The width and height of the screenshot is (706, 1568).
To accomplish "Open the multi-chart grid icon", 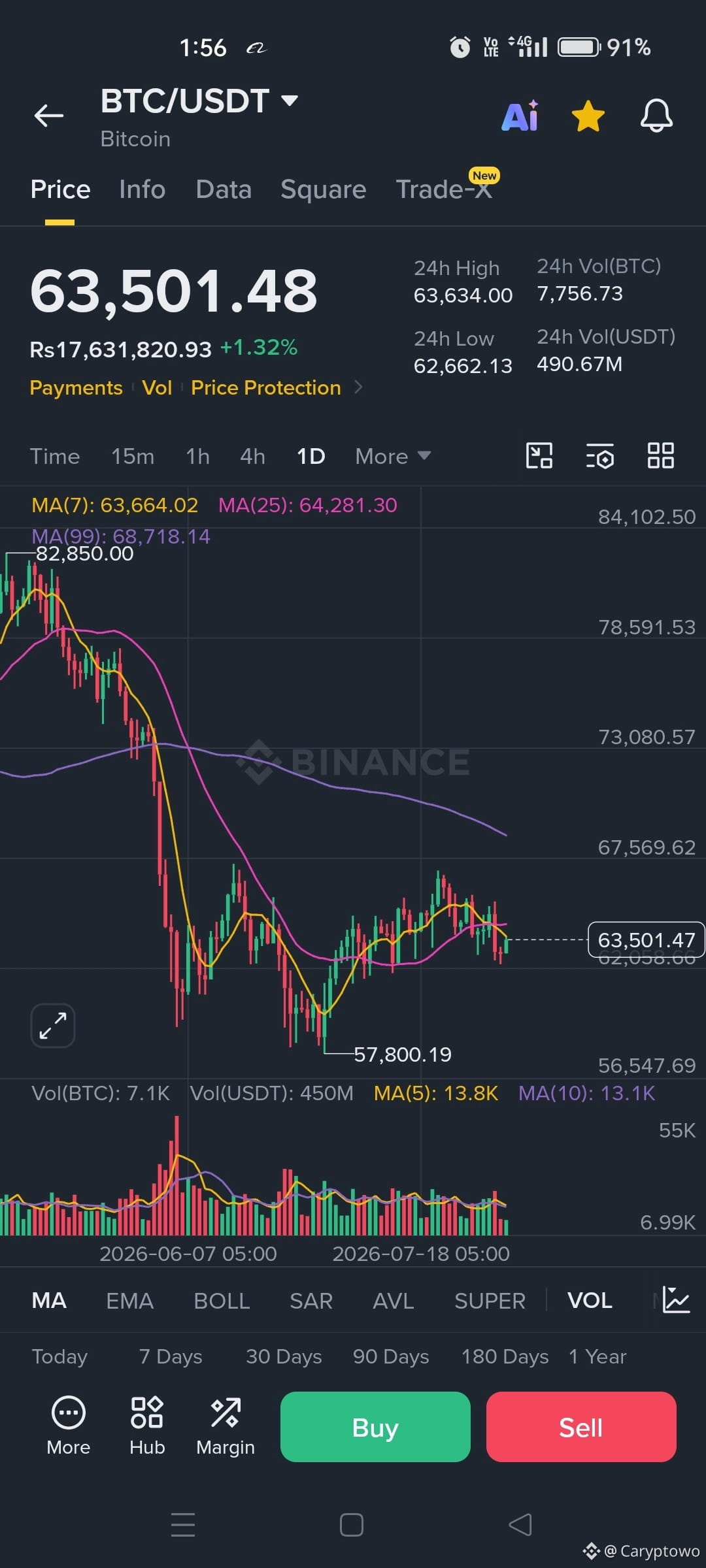I will coord(660,455).
